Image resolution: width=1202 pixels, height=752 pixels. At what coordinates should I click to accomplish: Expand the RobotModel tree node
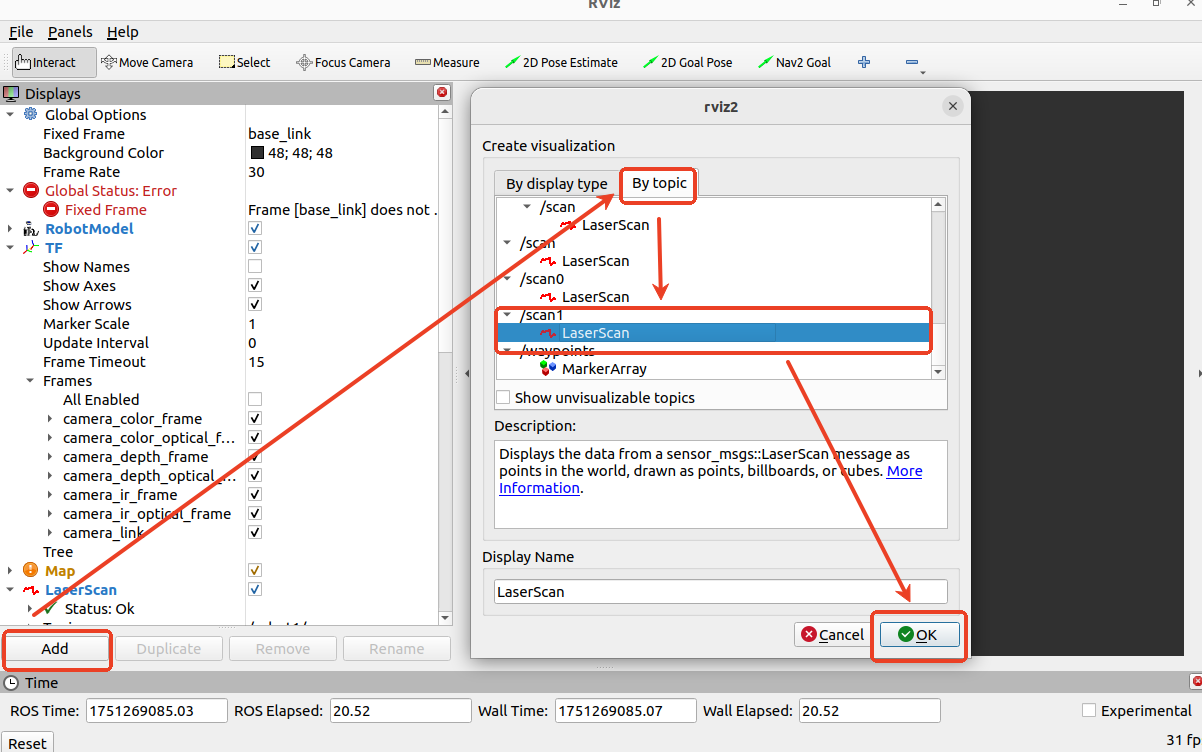pos(10,229)
